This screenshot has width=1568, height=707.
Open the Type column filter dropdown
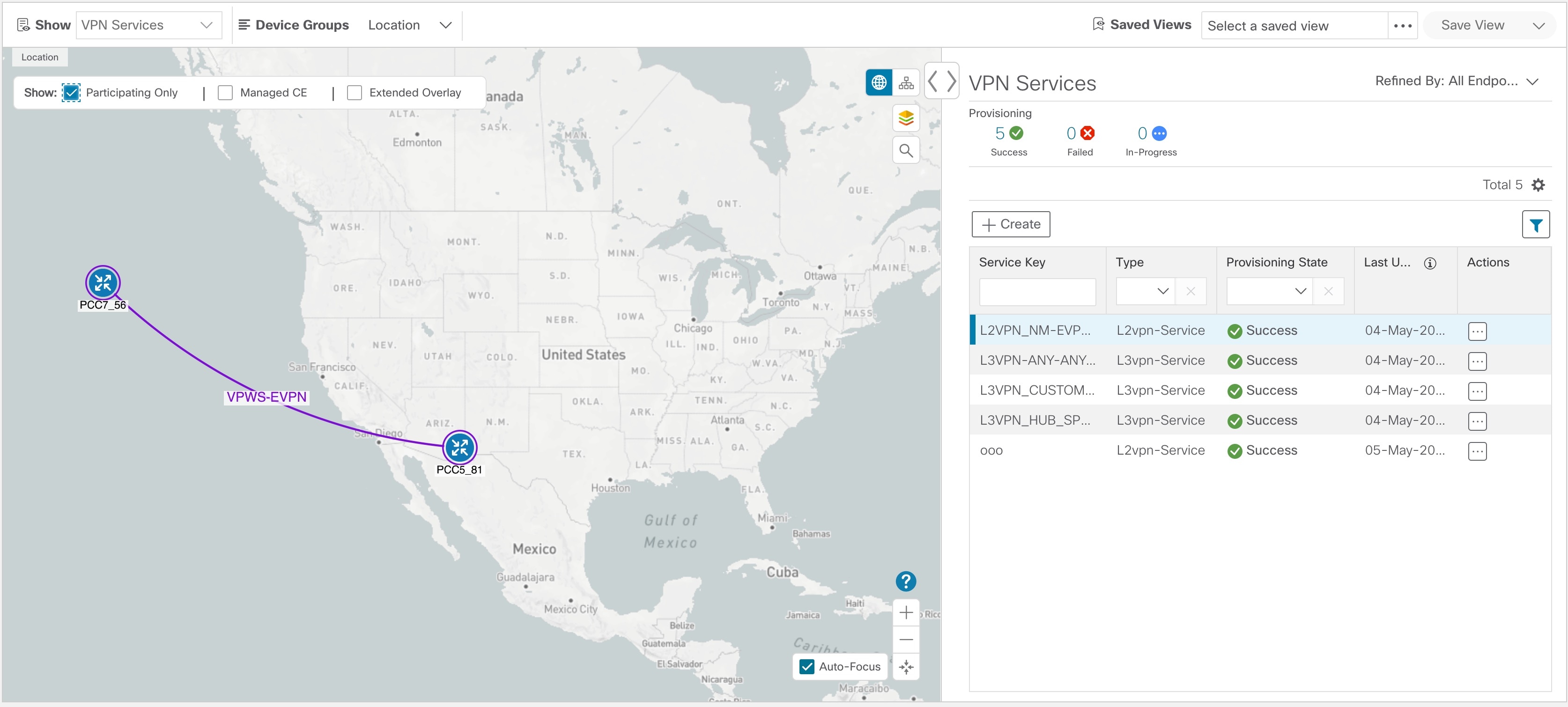[x=1163, y=291]
